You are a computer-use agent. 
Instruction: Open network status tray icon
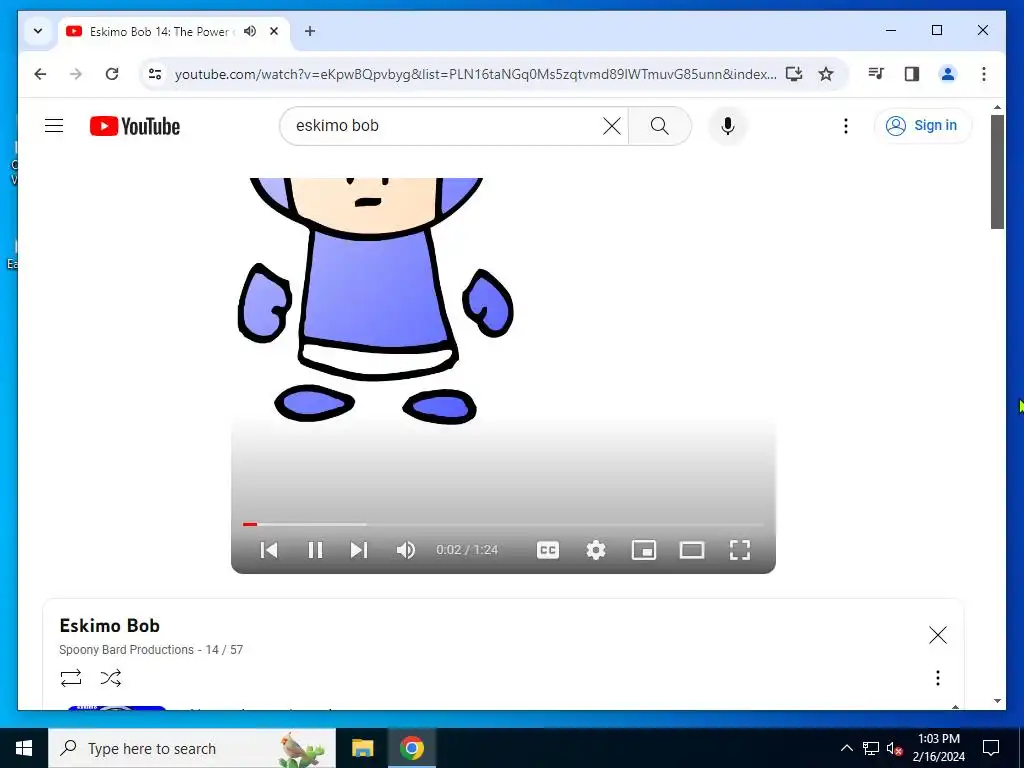[871, 748]
